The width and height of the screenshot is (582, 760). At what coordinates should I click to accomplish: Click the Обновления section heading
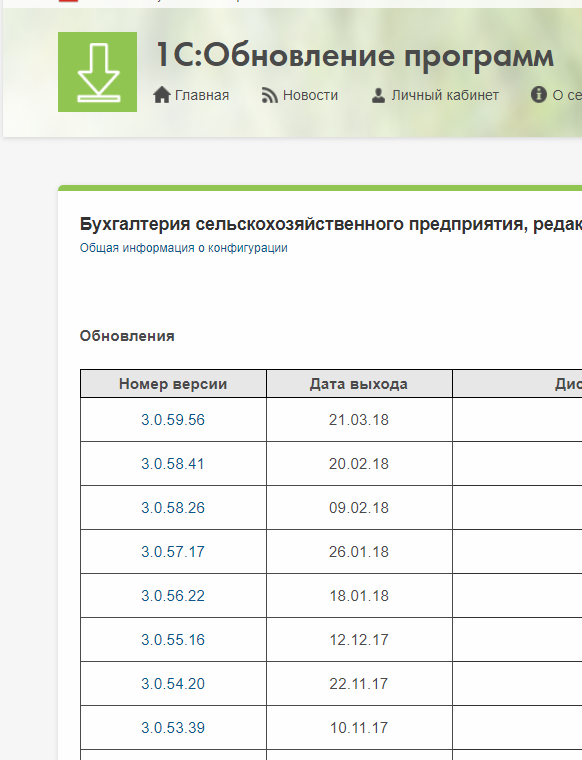[127, 336]
